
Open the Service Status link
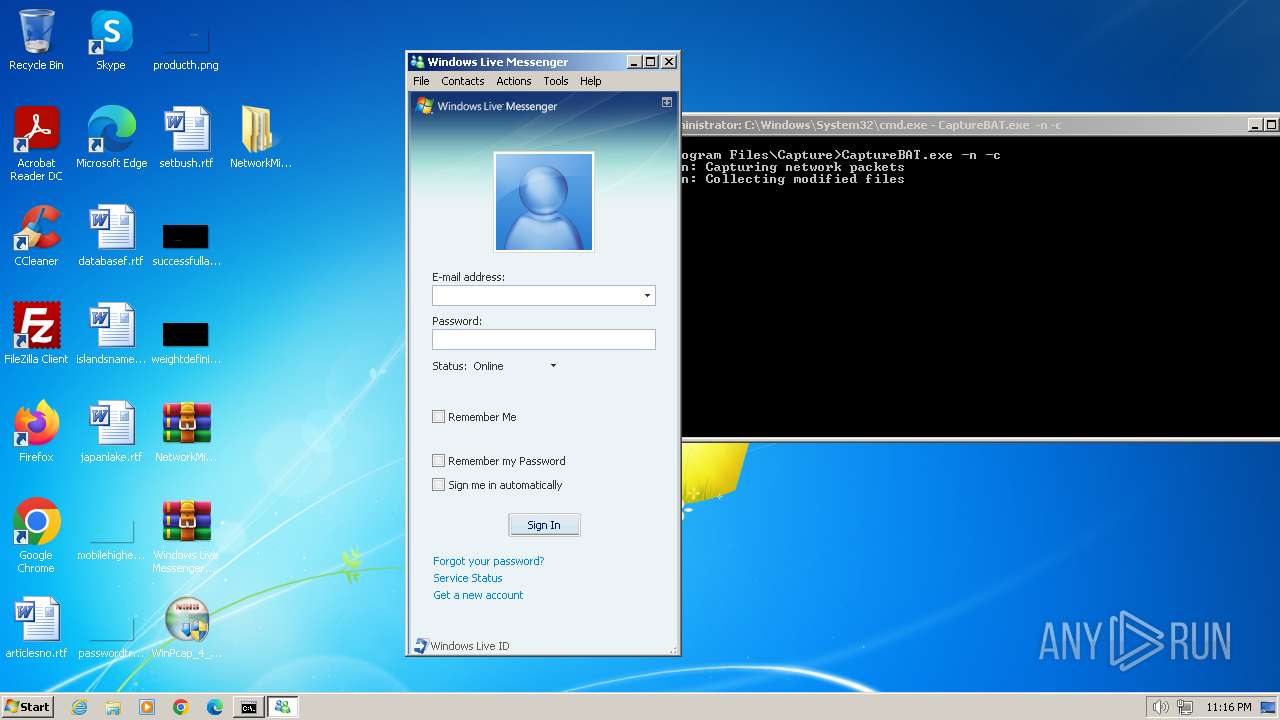pos(468,578)
